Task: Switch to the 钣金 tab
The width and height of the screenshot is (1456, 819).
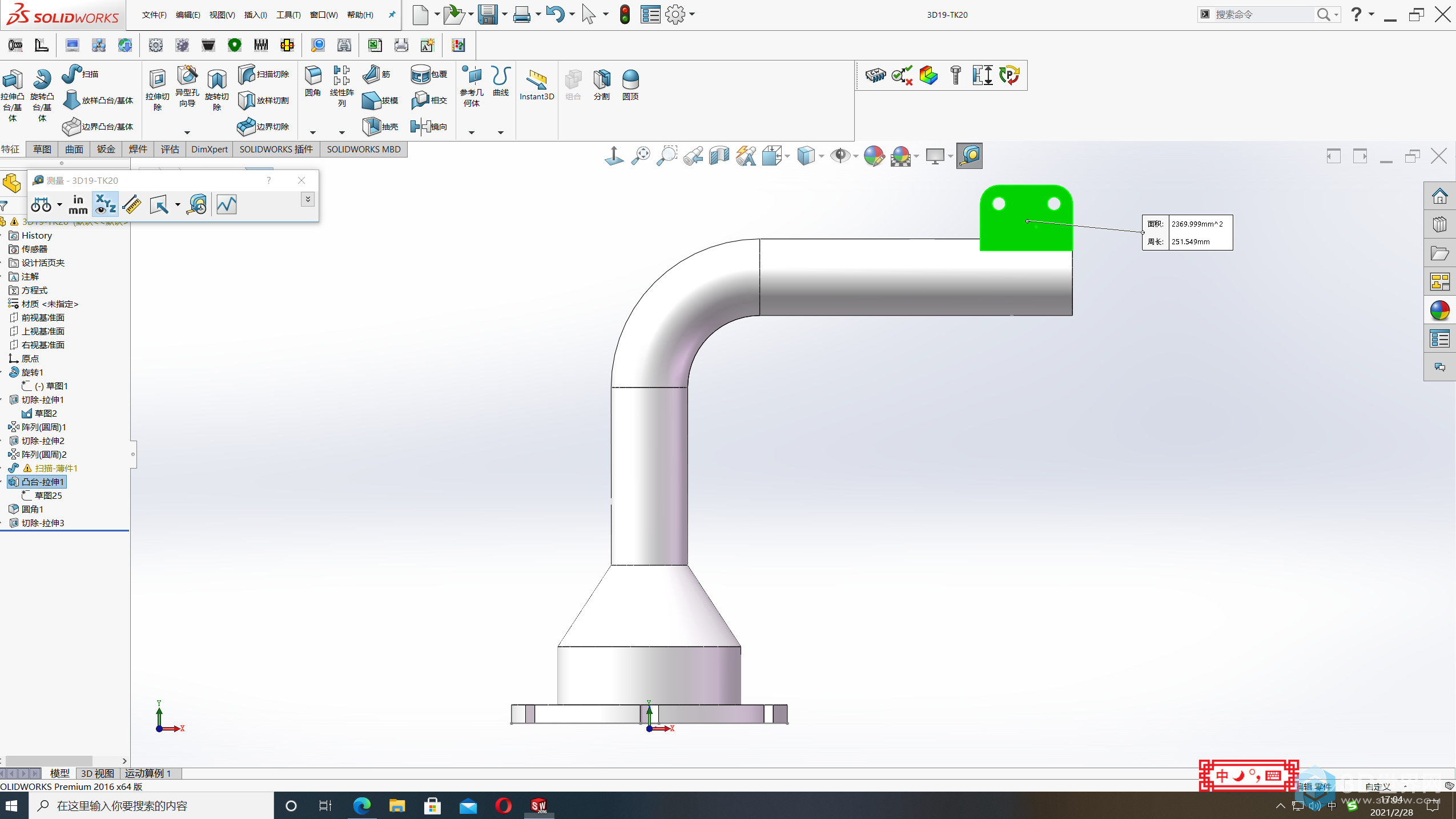Action: click(106, 149)
